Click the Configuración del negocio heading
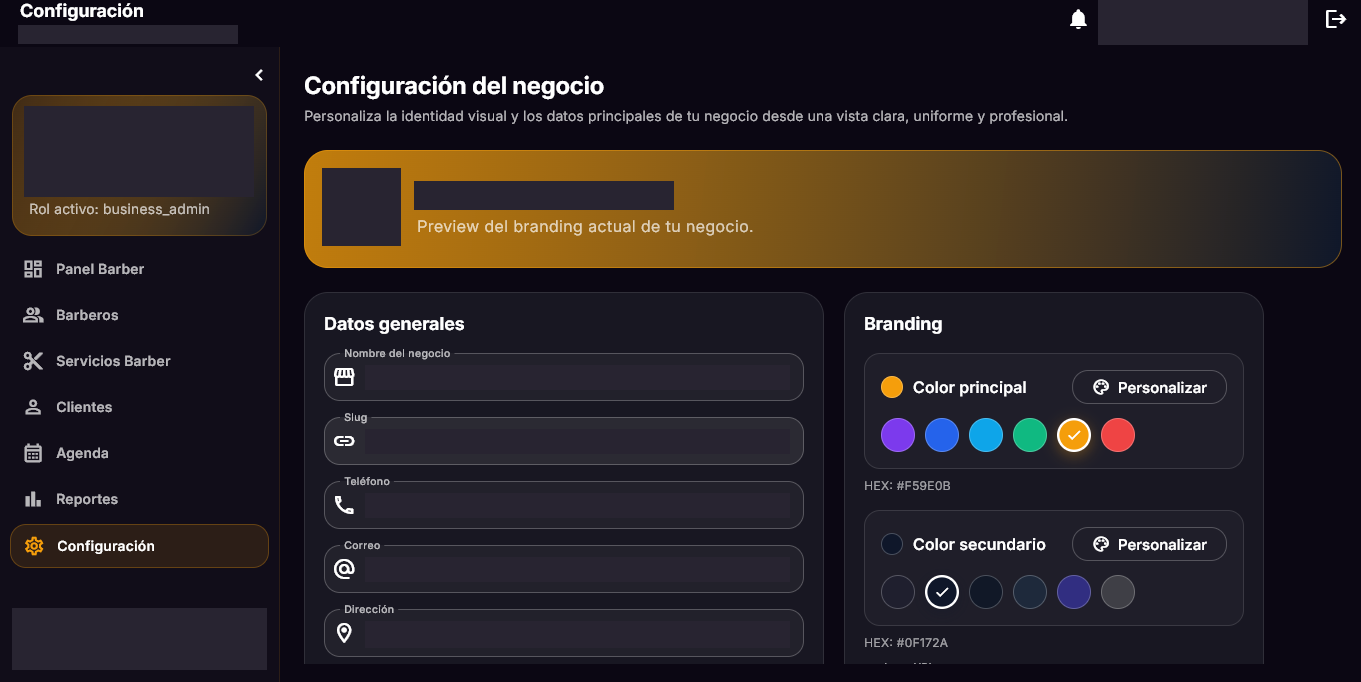The width and height of the screenshot is (1361, 682). click(454, 86)
